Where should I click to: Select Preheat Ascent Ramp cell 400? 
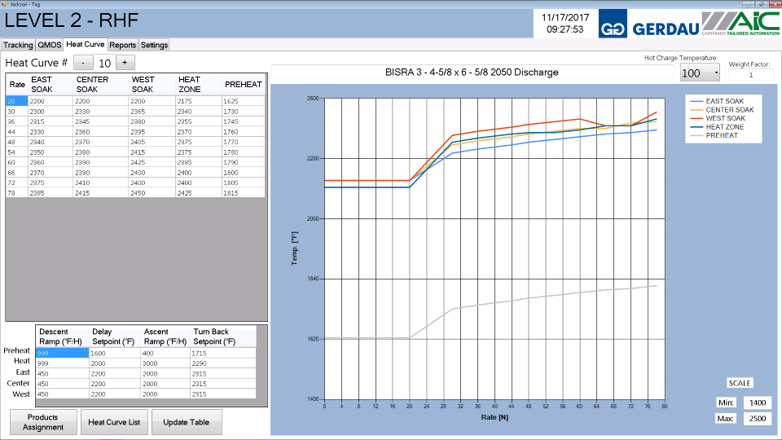point(166,353)
